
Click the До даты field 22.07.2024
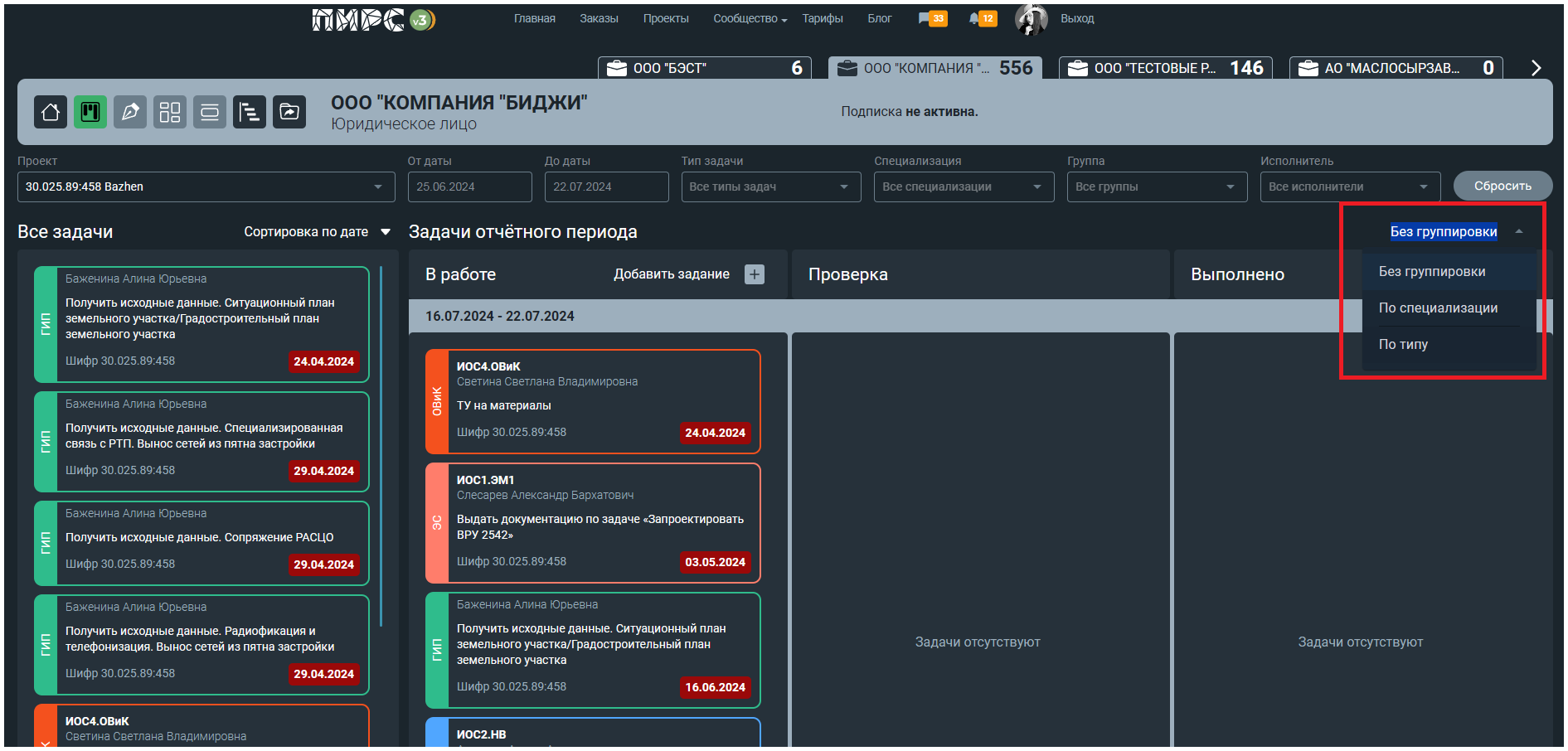pos(606,187)
